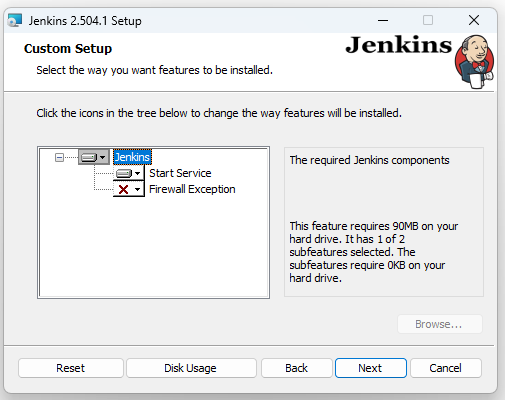Click the "The required Jenkins components" description

(369, 160)
